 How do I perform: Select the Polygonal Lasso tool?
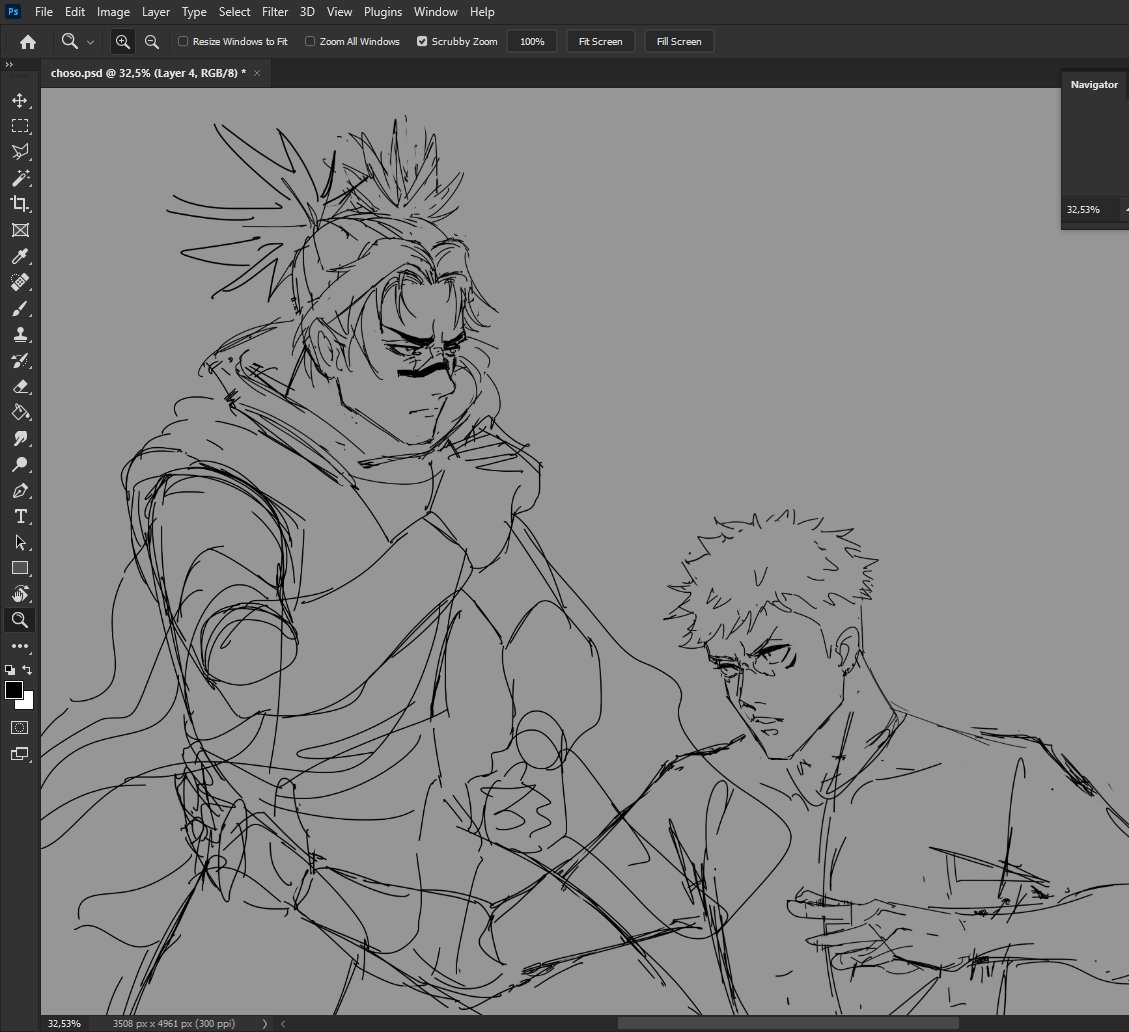(x=20, y=151)
